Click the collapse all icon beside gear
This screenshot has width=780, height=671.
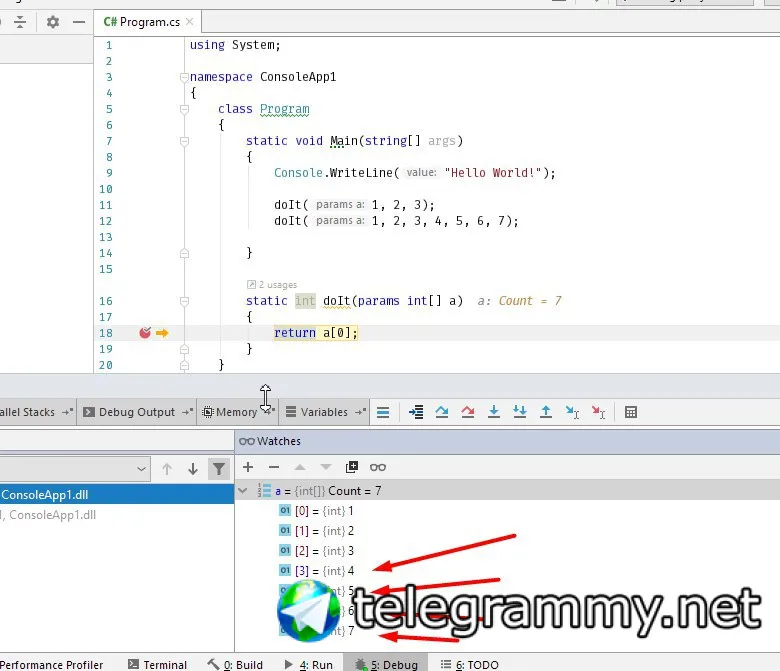(x=20, y=22)
